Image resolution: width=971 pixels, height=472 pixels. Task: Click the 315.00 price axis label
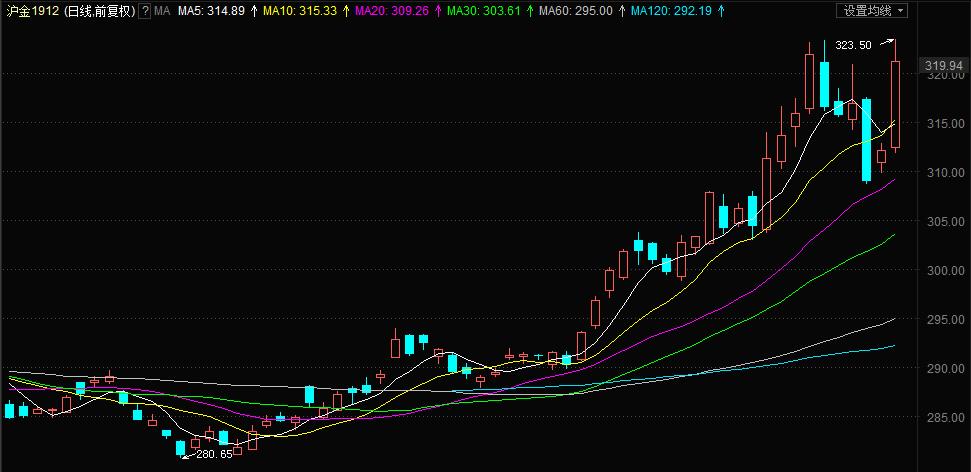pyautogui.click(x=946, y=123)
